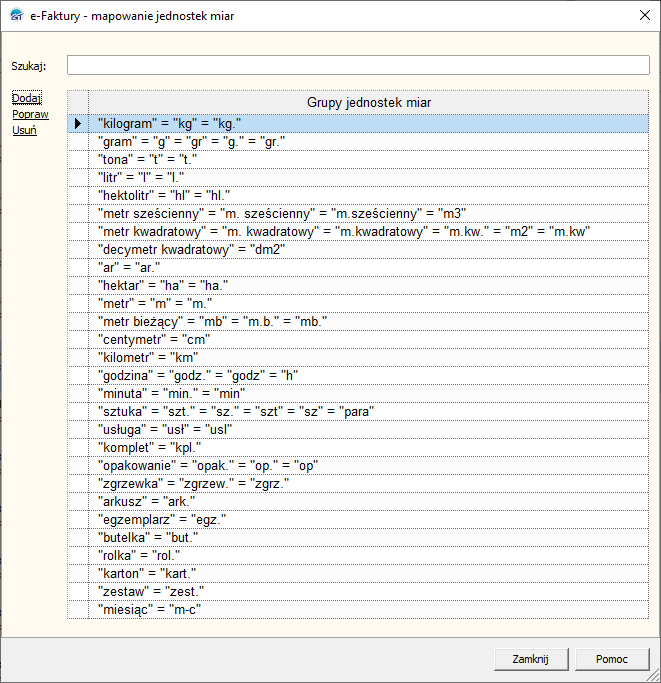
Task: Click the Dodaj link
Action: [x=26, y=98]
